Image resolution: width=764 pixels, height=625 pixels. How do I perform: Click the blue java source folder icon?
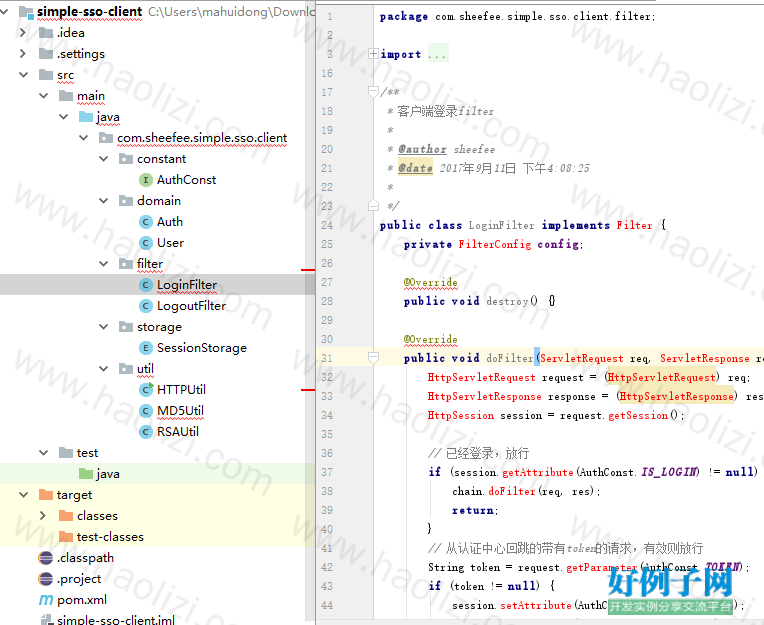(x=86, y=116)
